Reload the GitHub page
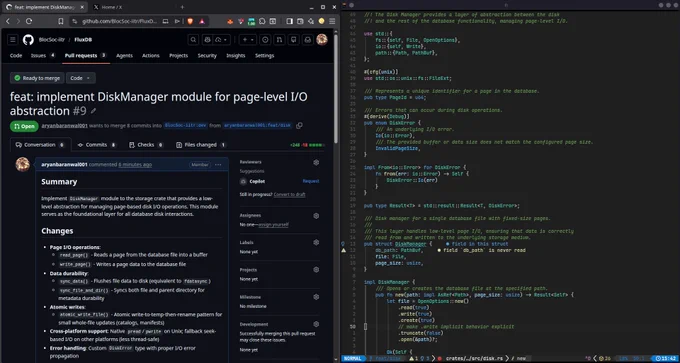 (29, 21)
